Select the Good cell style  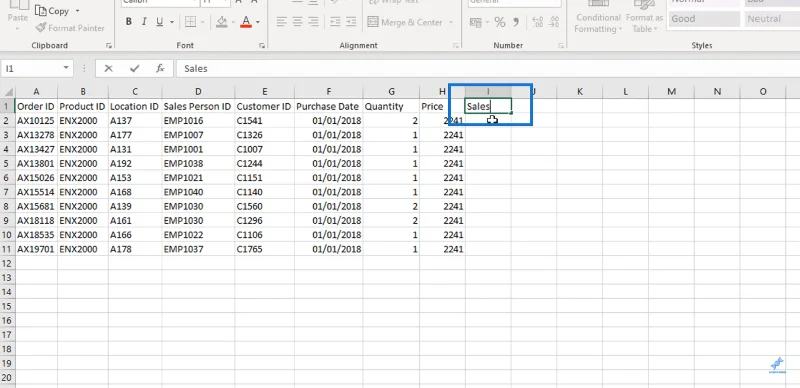point(705,19)
